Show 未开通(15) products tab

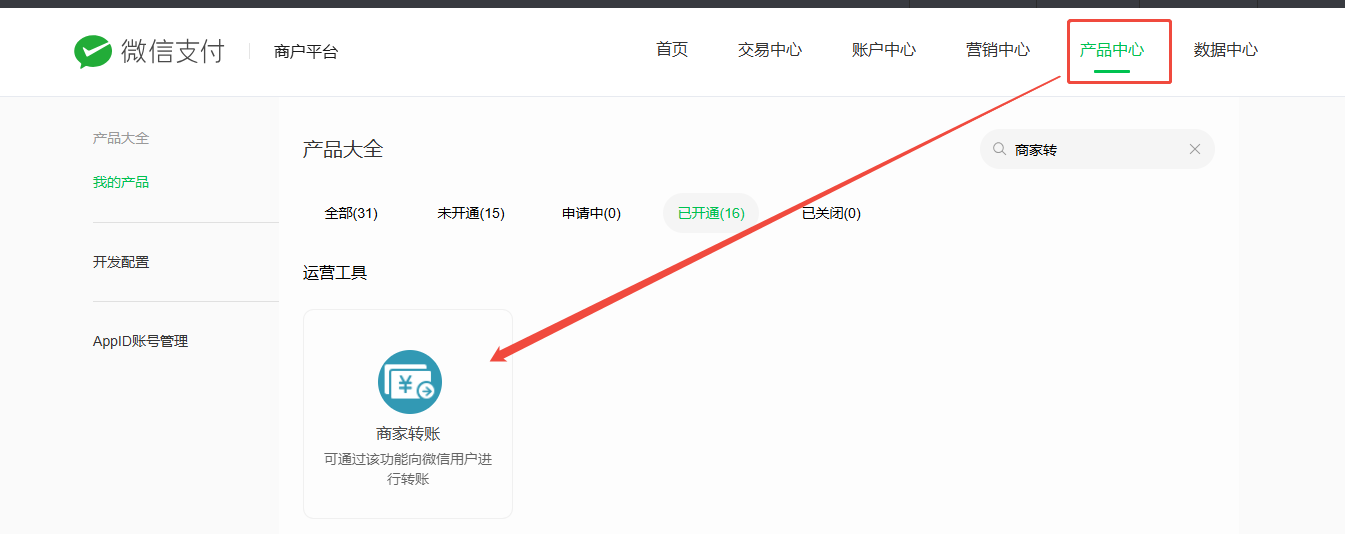[470, 213]
